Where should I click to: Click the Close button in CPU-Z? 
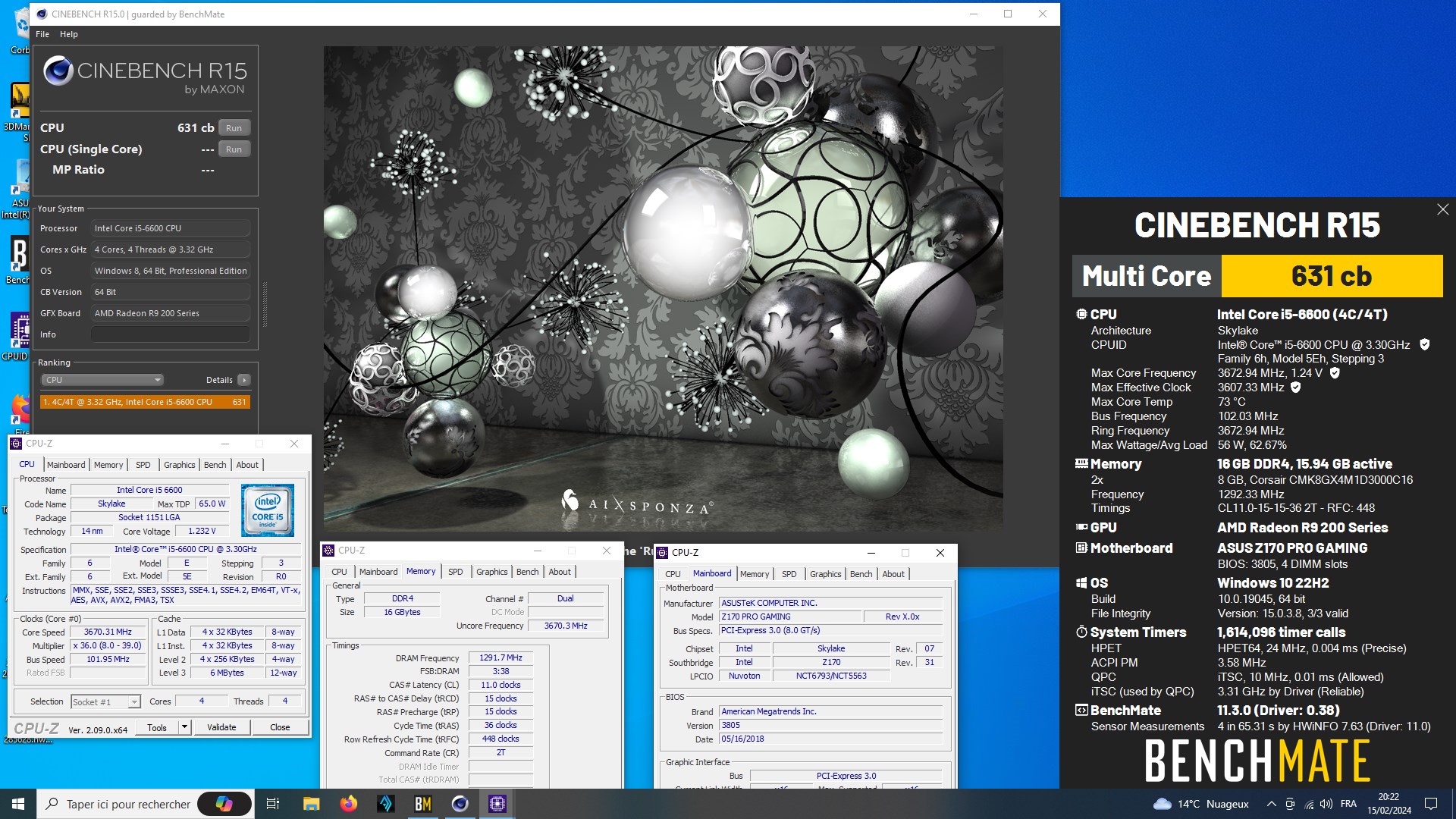coord(280,727)
